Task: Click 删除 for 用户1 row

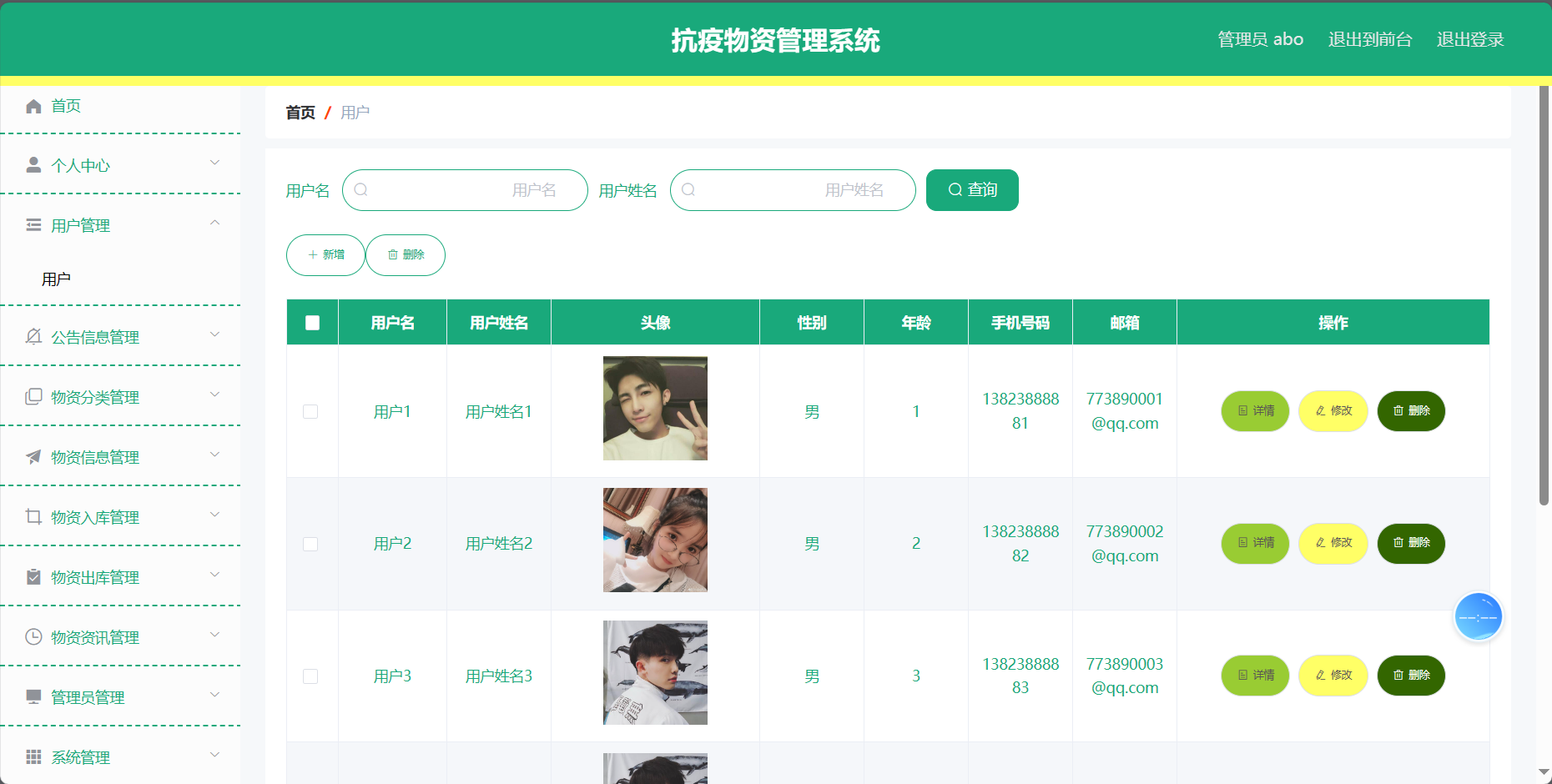Action: coord(1411,411)
